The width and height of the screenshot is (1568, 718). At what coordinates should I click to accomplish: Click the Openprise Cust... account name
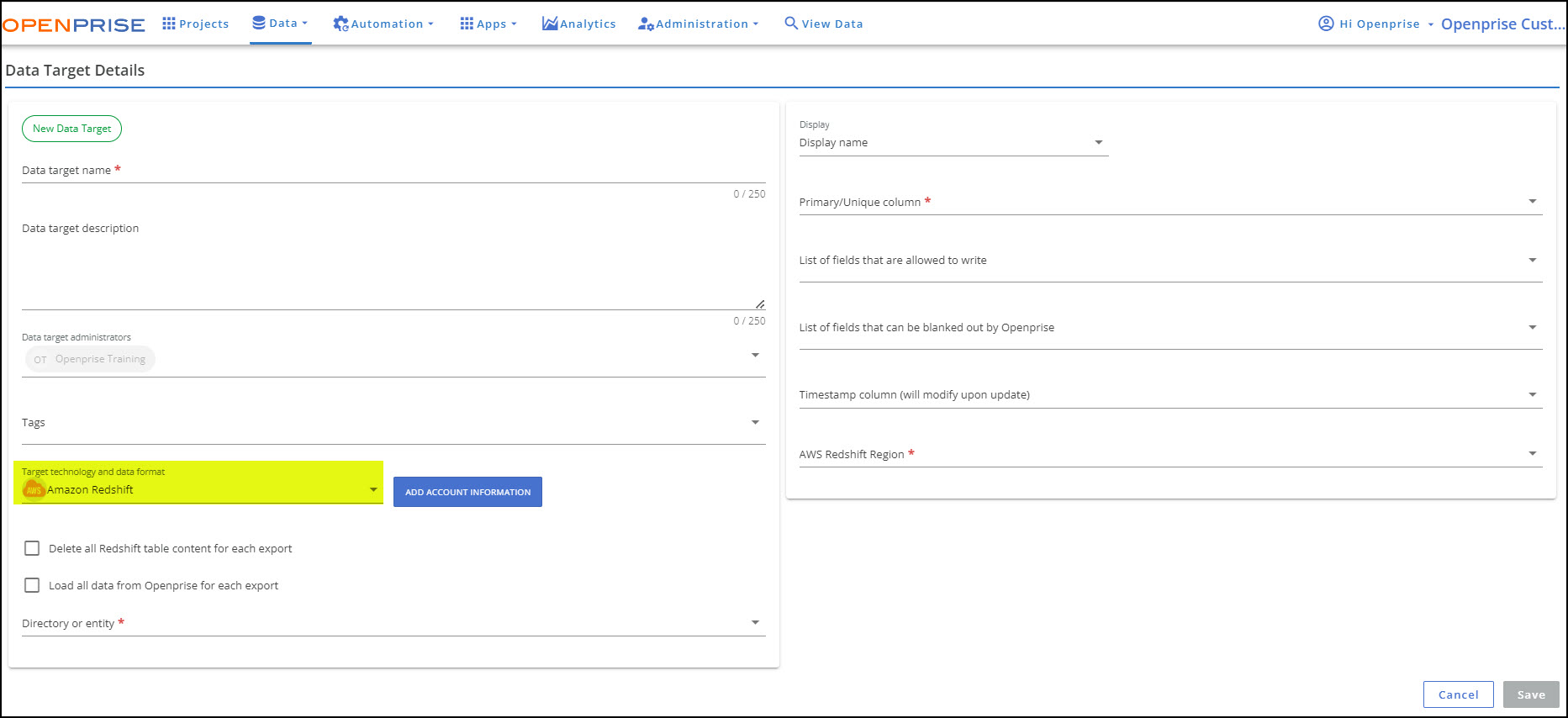coord(1502,24)
